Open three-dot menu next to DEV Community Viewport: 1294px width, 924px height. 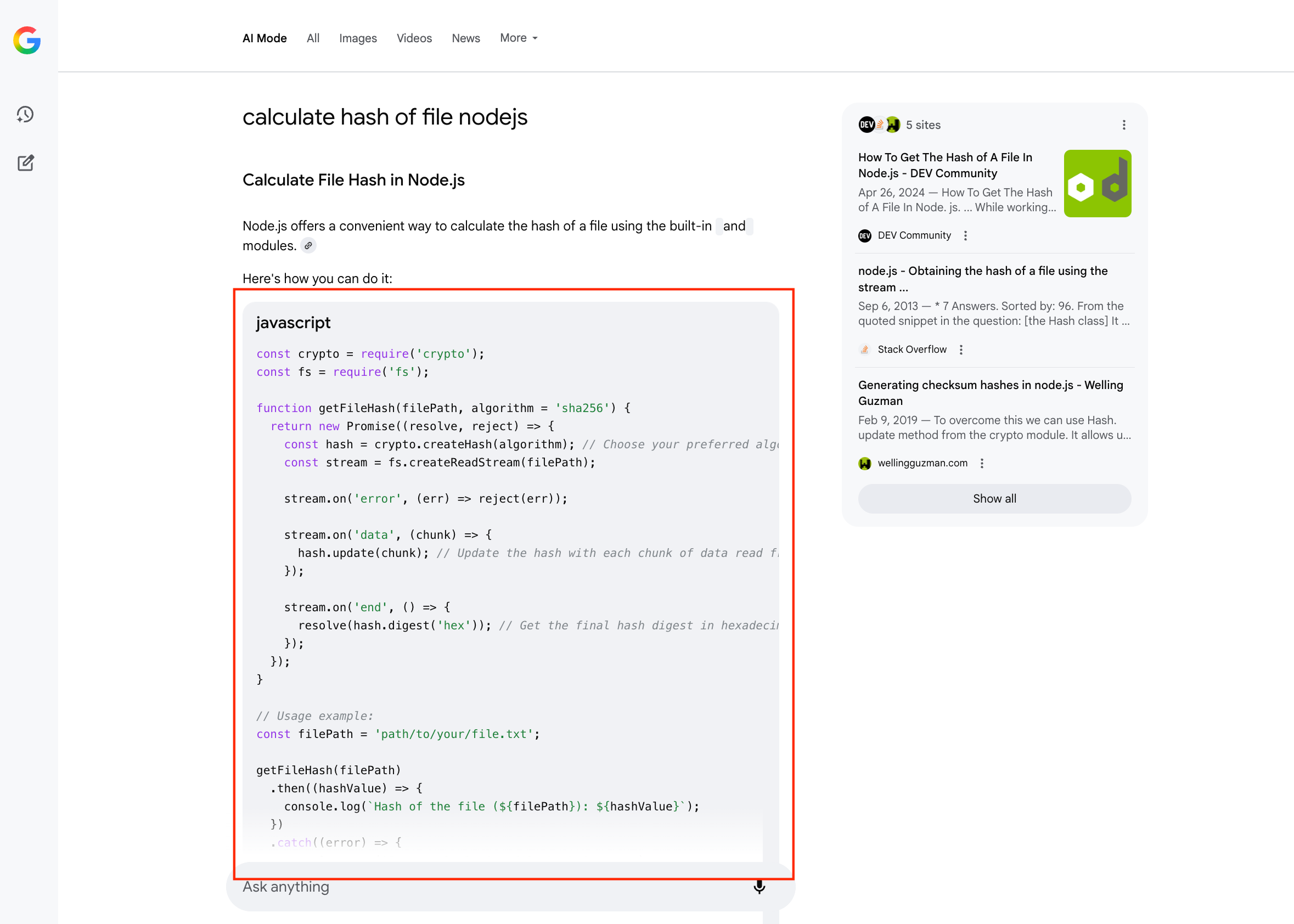tap(965, 235)
